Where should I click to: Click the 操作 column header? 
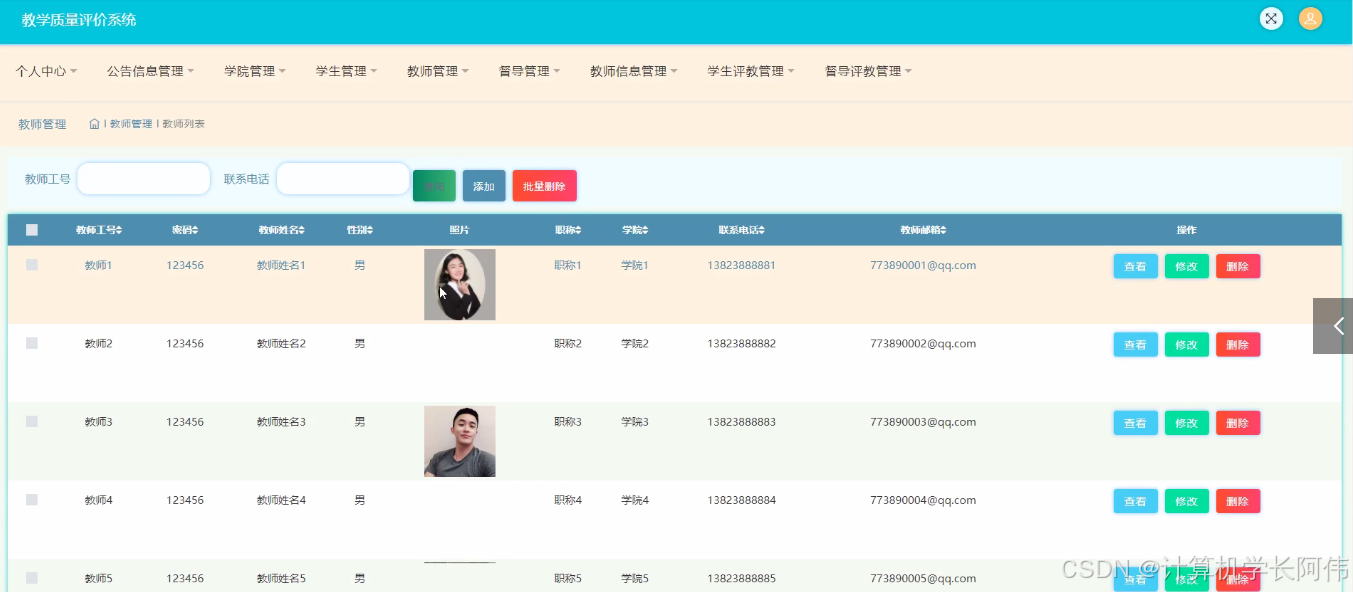pyautogui.click(x=1187, y=230)
